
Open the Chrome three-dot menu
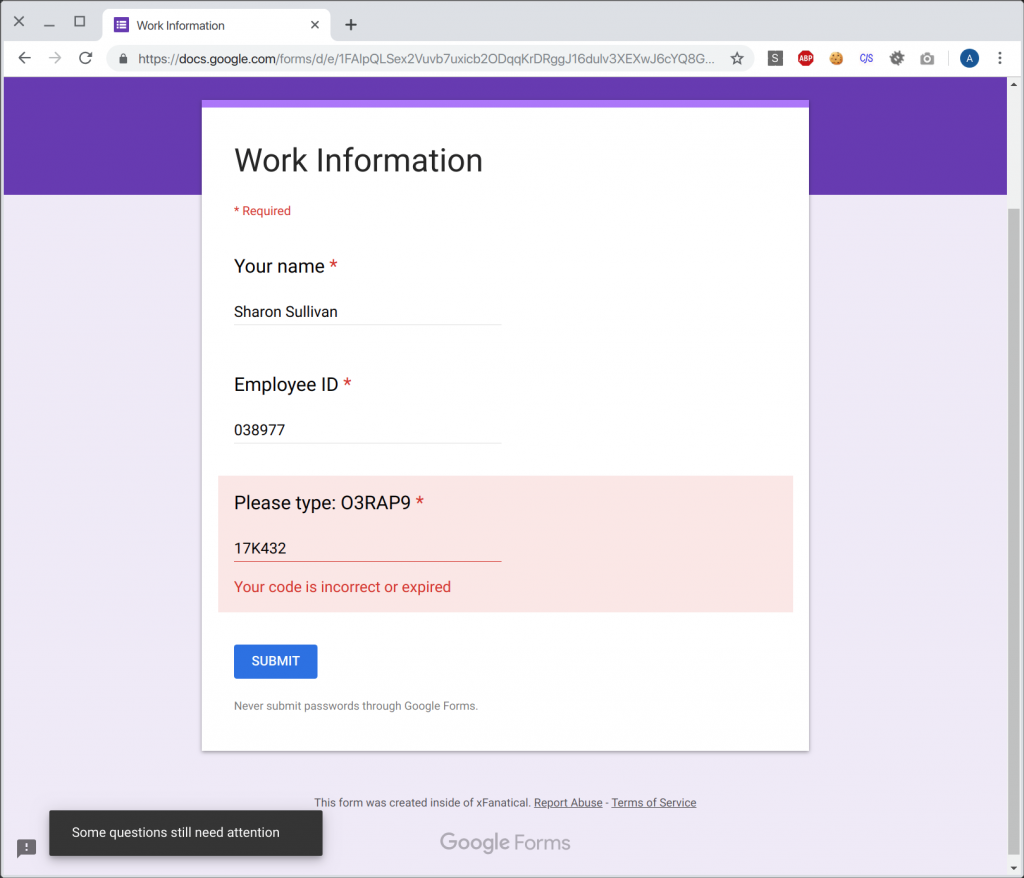tap(999, 58)
